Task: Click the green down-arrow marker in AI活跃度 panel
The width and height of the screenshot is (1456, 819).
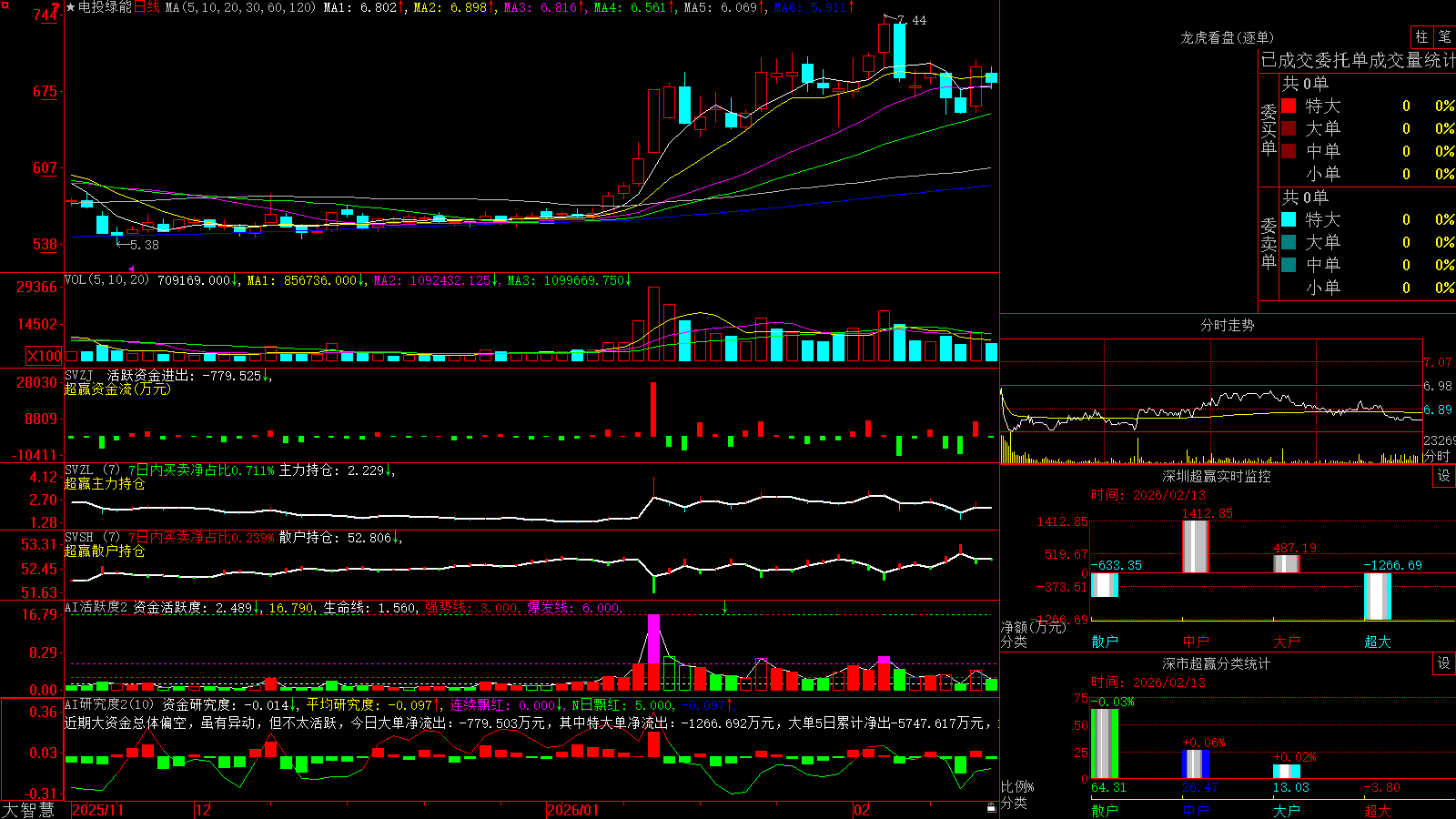Action: click(724, 606)
